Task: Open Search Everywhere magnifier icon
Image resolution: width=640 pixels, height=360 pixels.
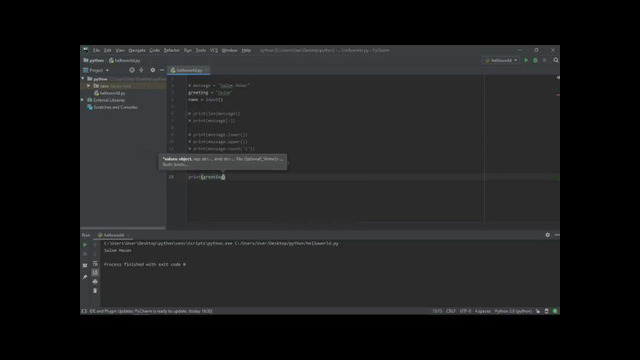Action: pos(556,60)
